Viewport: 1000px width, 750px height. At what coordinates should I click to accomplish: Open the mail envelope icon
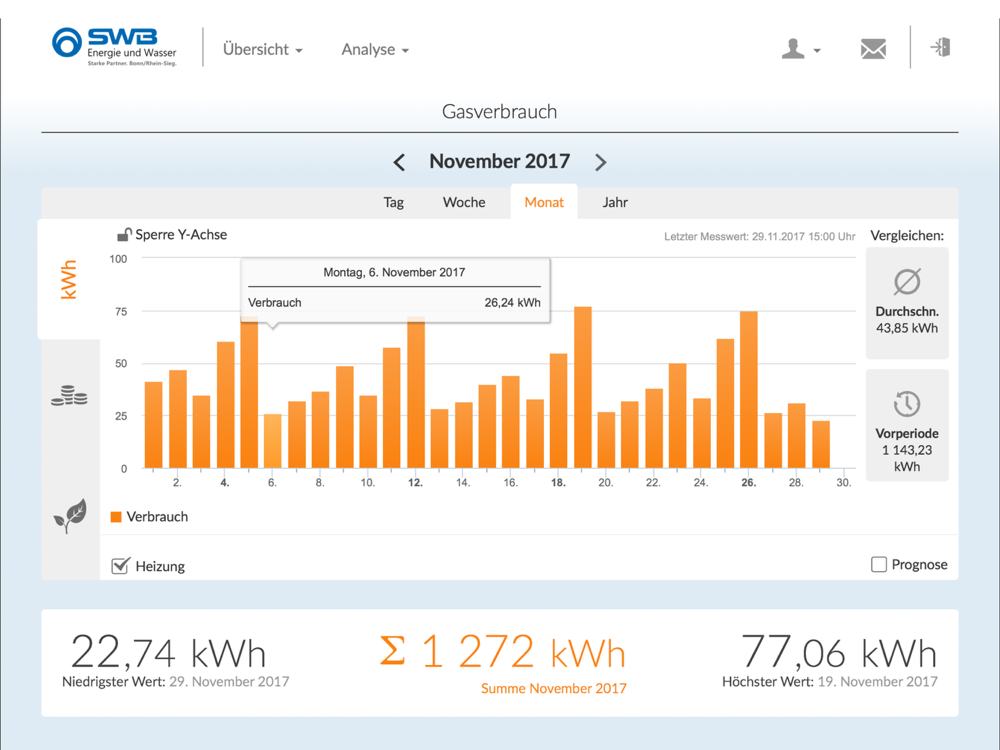[x=873, y=49]
